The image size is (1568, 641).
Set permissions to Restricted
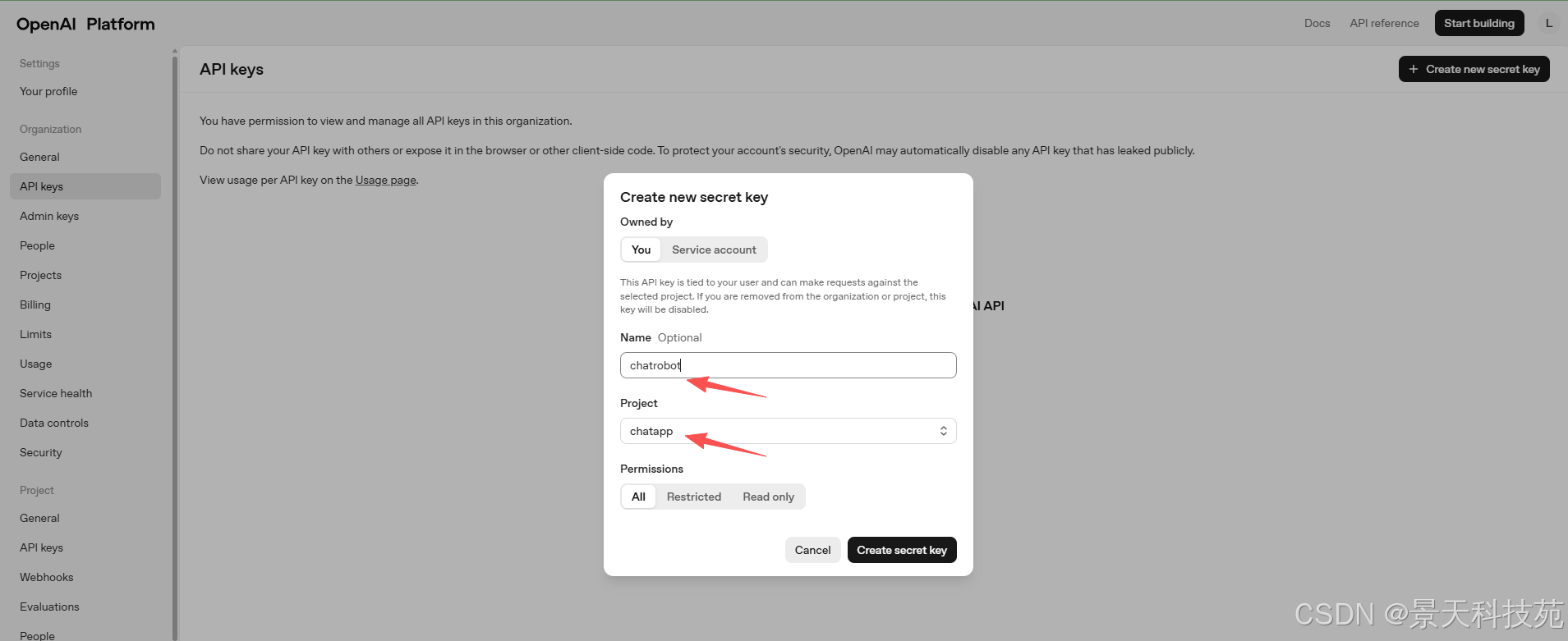(694, 497)
